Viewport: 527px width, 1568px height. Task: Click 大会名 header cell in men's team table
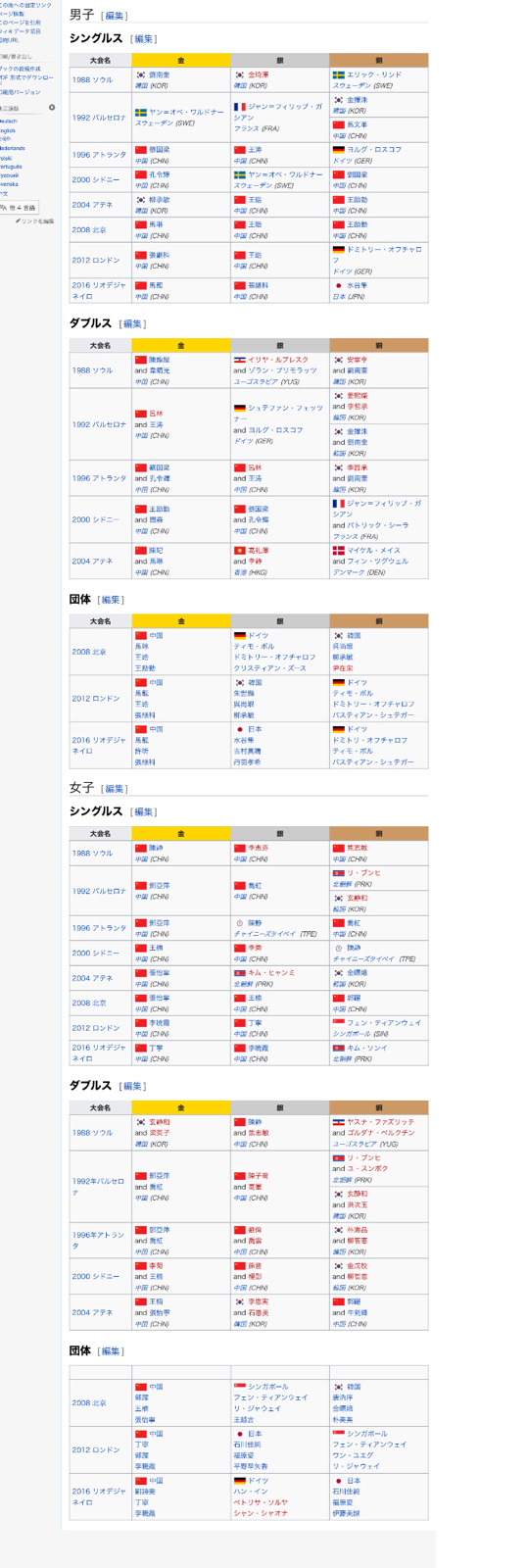[100, 621]
